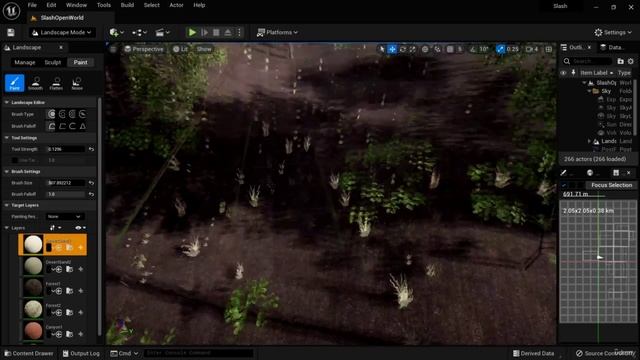
Task: Open Outliner settings gear icon
Action: pyautogui.click(x=631, y=61)
